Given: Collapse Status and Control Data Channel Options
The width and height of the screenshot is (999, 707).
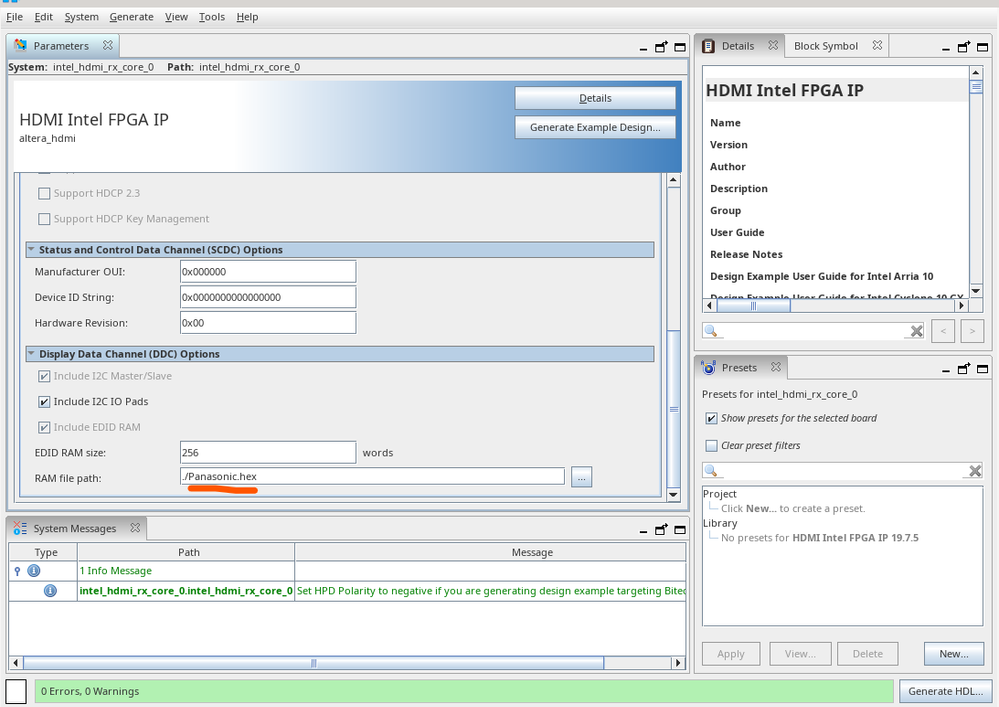Looking at the screenshot, I should [32, 250].
